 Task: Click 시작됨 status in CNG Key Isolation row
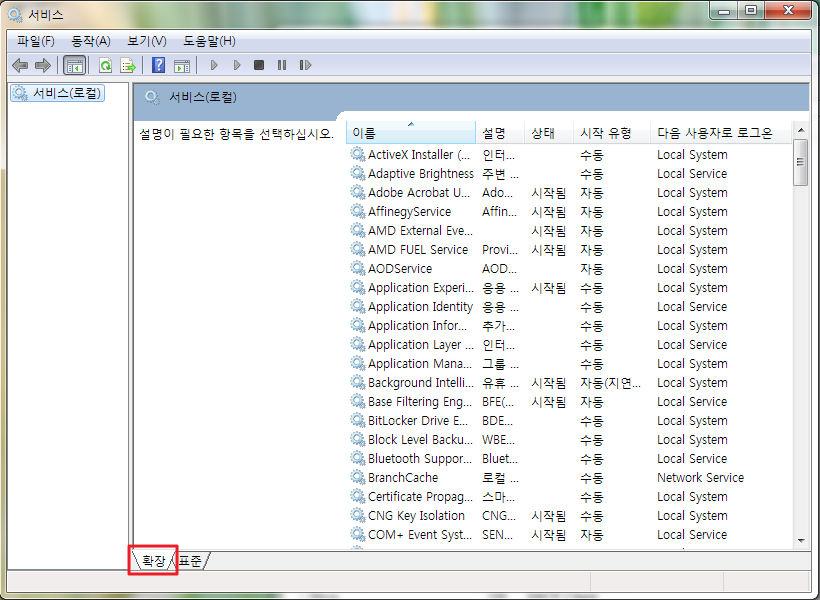pos(549,515)
